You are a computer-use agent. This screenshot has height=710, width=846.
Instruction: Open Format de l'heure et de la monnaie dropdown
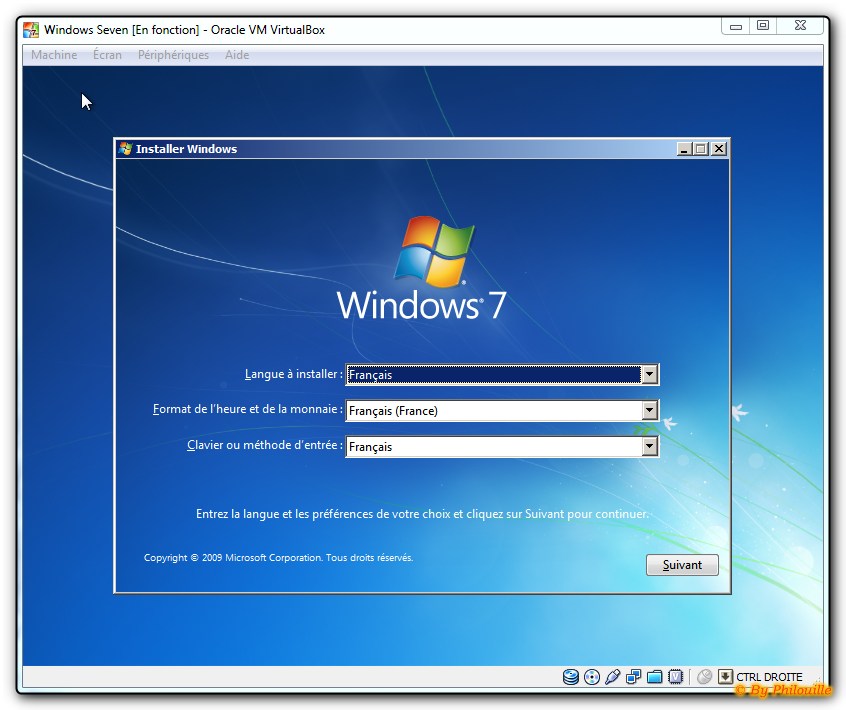click(x=649, y=410)
